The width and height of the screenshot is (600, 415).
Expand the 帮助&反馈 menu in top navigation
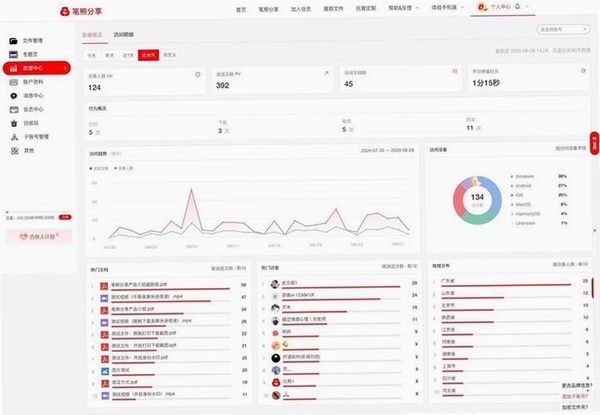pos(404,8)
